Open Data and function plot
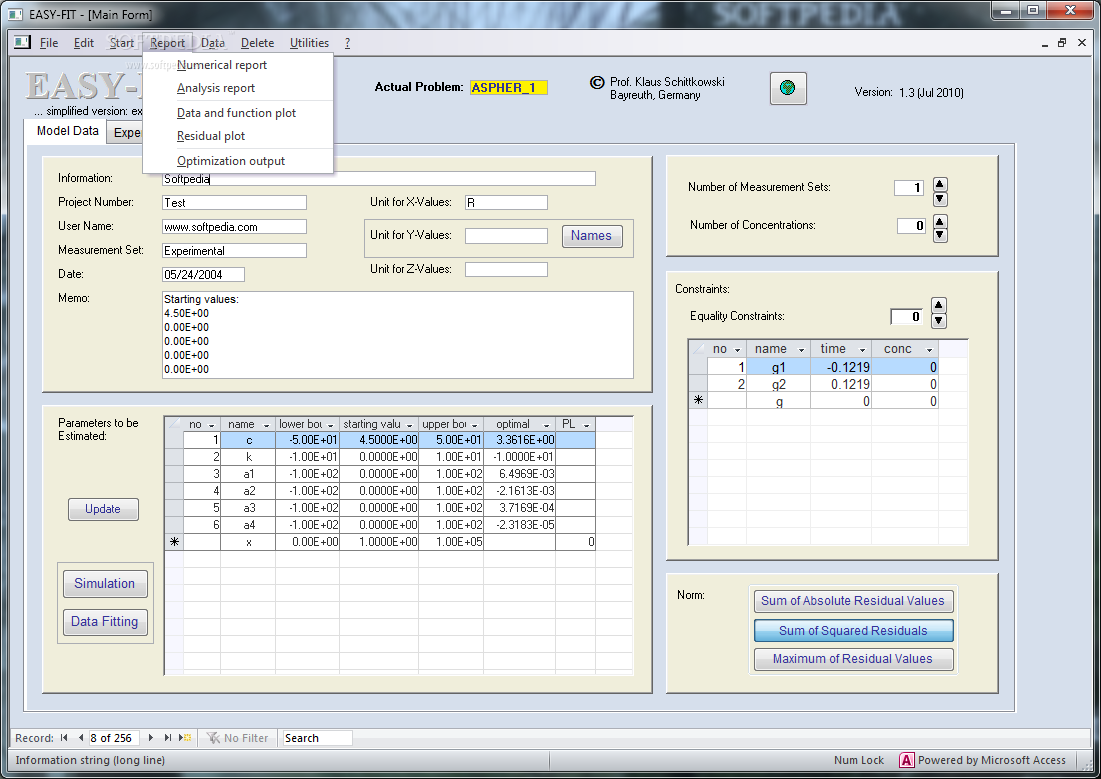Screen dimensions: 1101x779 click(237, 112)
